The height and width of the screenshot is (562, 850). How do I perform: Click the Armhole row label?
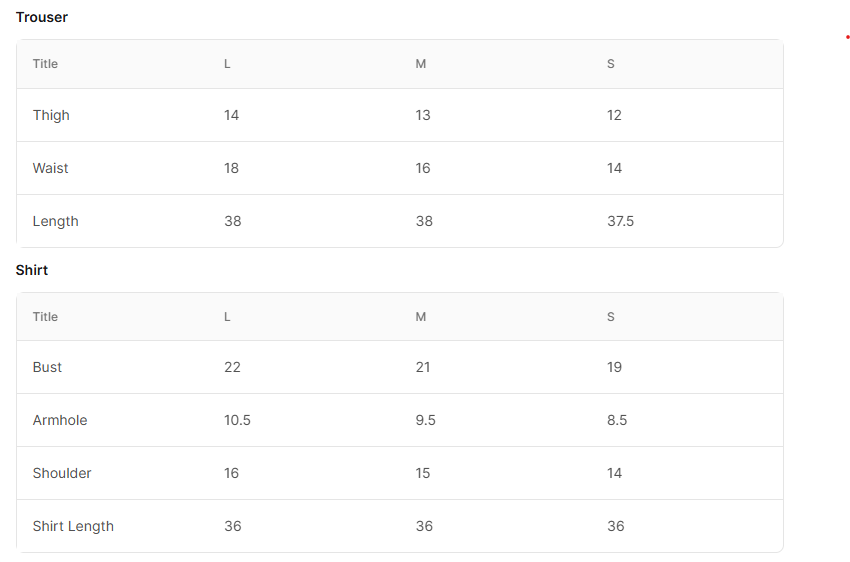click(60, 420)
